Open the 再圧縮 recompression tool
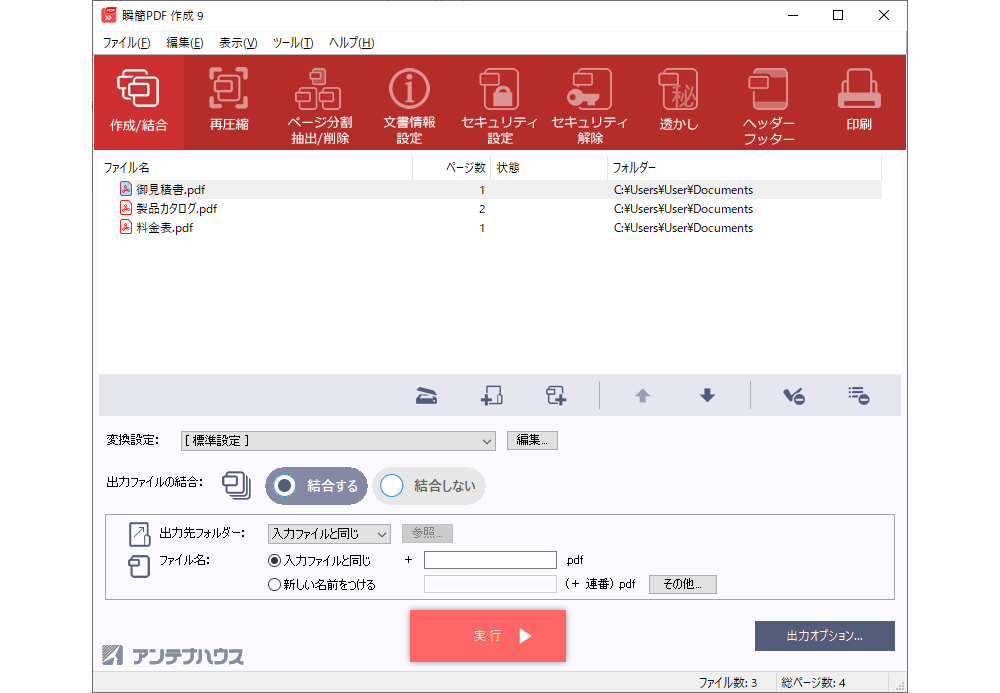Screen dimensions: 1000x693 (229, 102)
